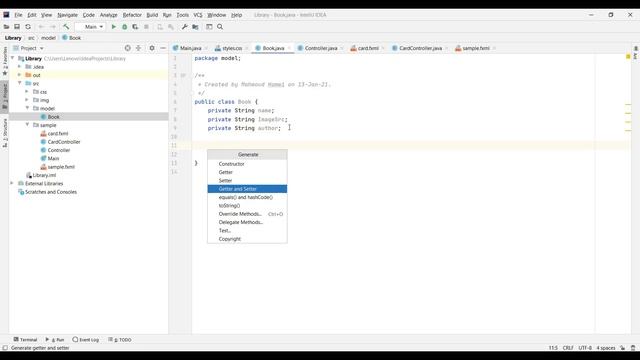
Task: Expand External Libraries node
Action: [x=12, y=183]
